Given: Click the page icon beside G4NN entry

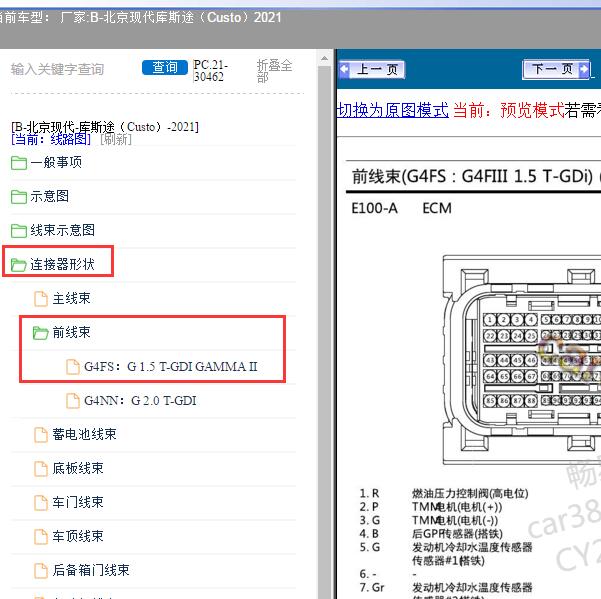Looking at the screenshot, I should point(73,401).
